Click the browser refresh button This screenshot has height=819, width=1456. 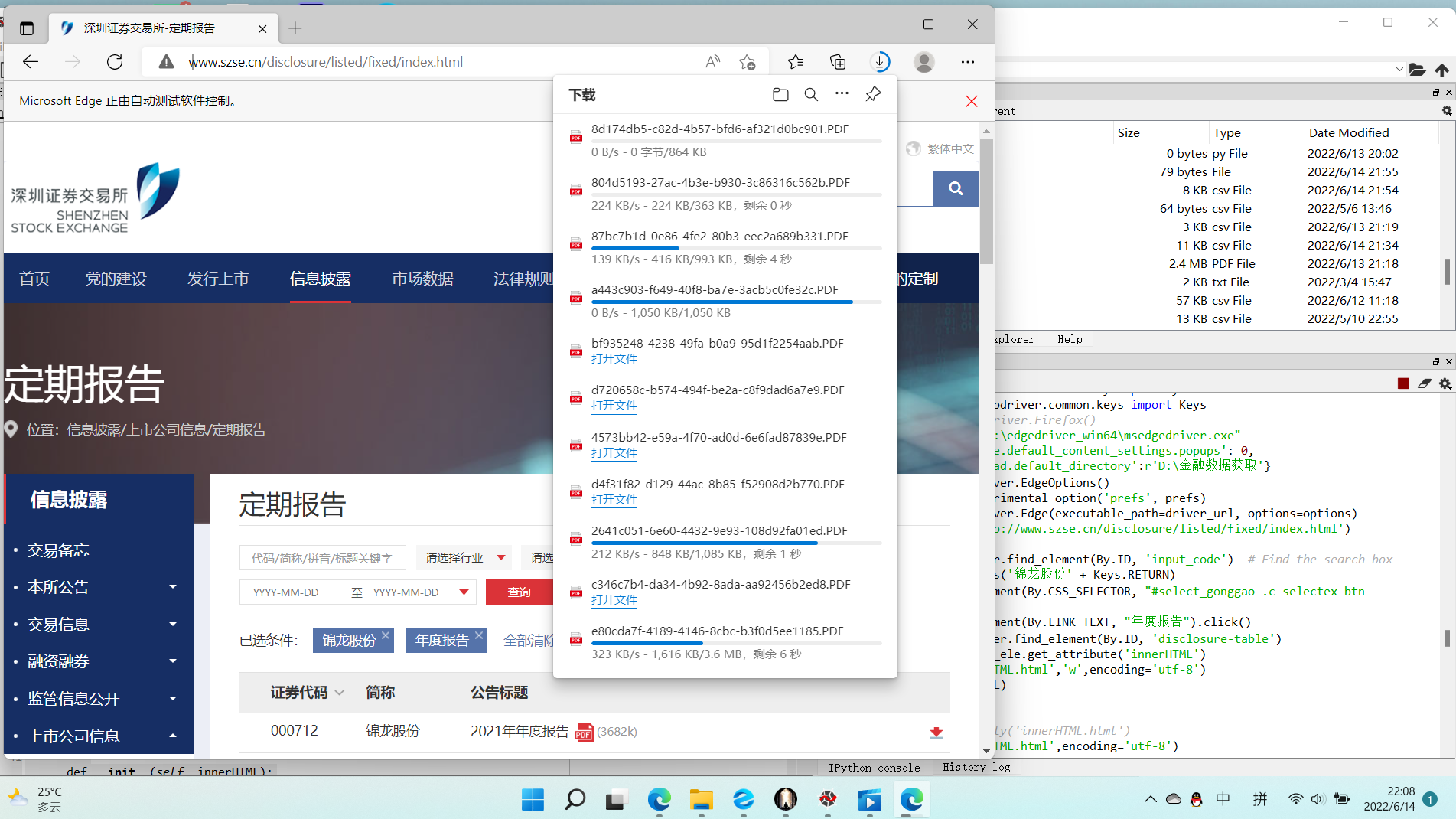pos(115,62)
